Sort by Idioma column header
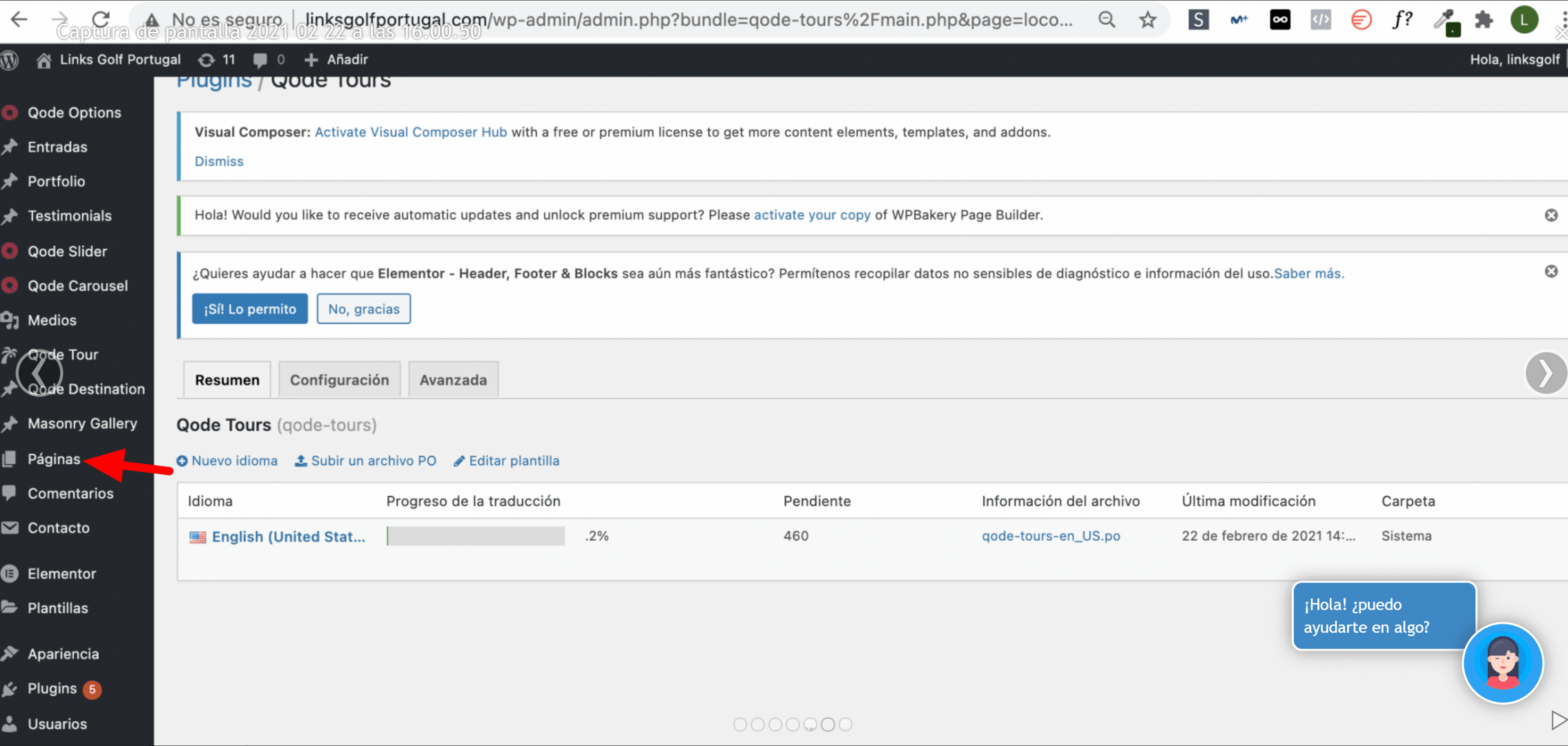 [x=210, y=501]
